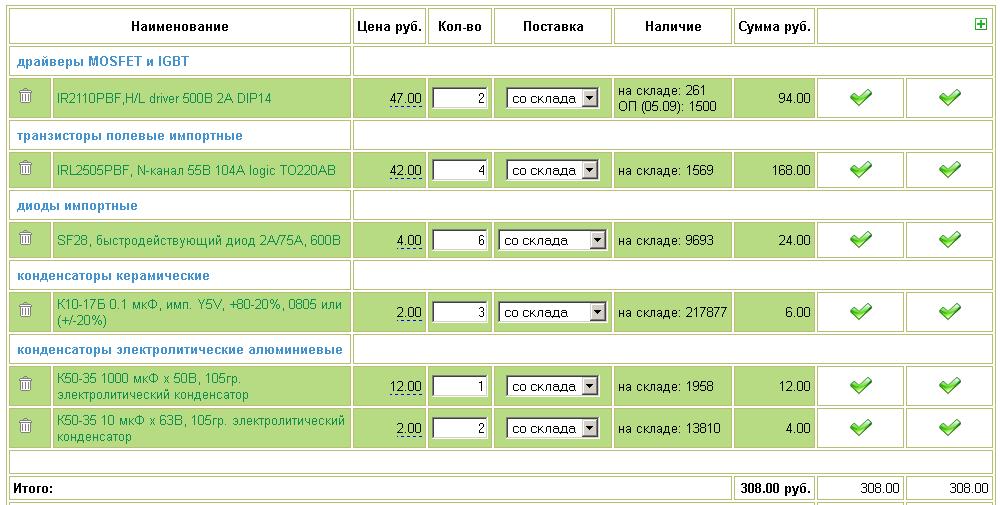Click quantity field for K10-17Б capacitor
1000x505 pixels.
[460, 313]
